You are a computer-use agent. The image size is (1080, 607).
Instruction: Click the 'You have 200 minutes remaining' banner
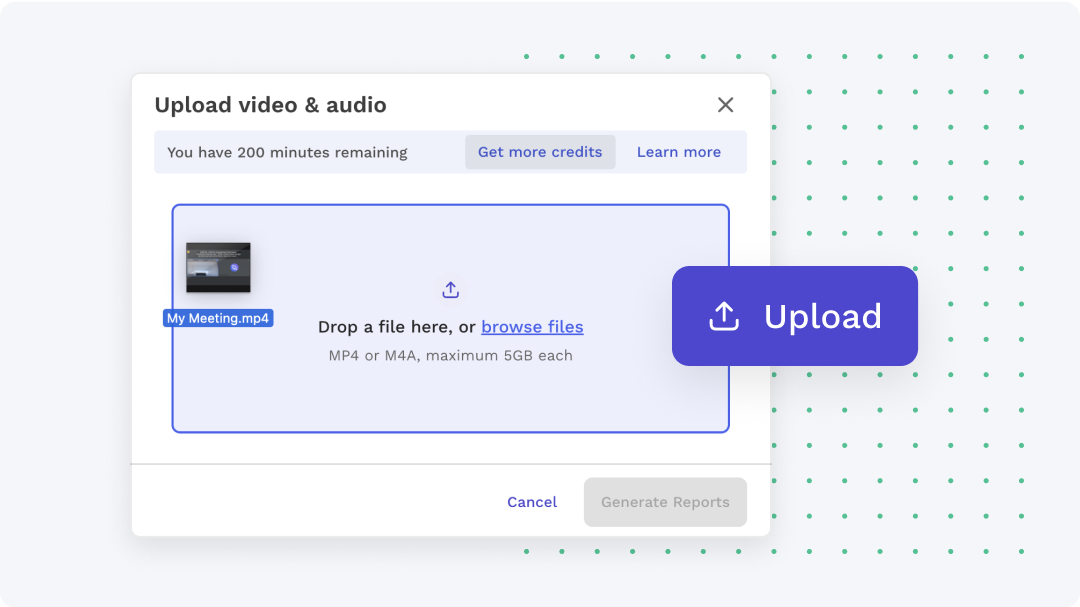coord(288,152)
